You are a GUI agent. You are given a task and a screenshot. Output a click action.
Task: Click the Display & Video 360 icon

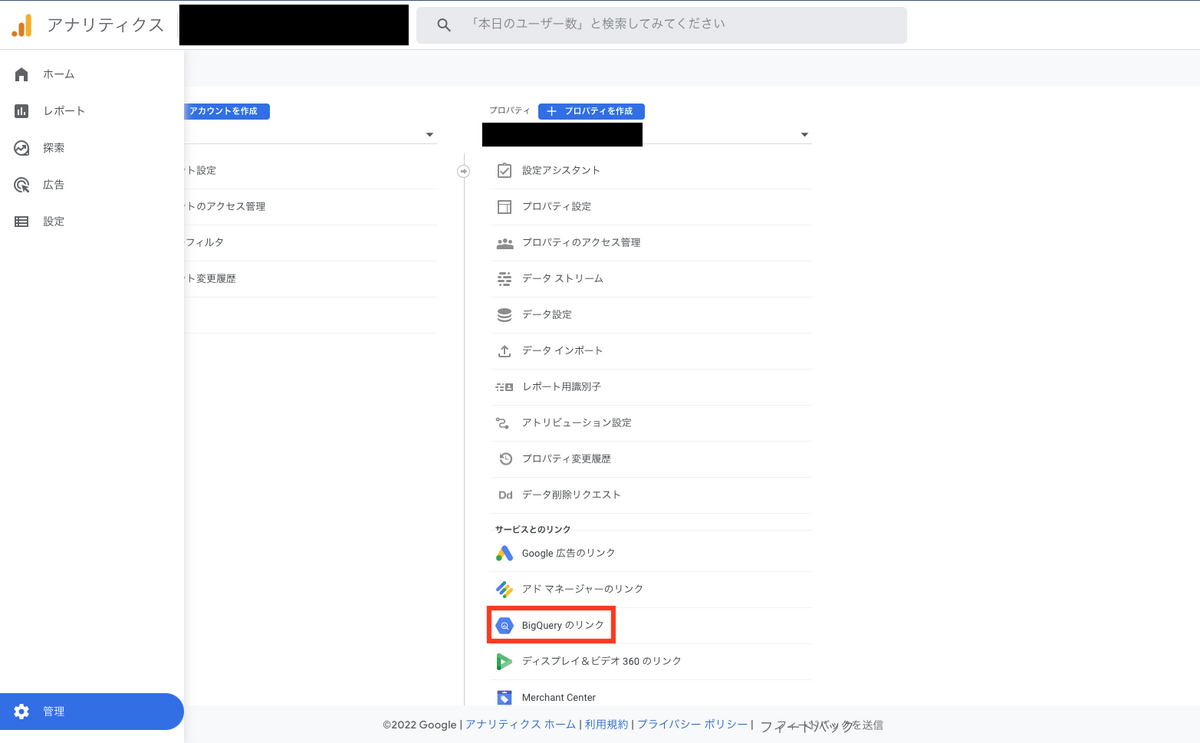point(504,662)
